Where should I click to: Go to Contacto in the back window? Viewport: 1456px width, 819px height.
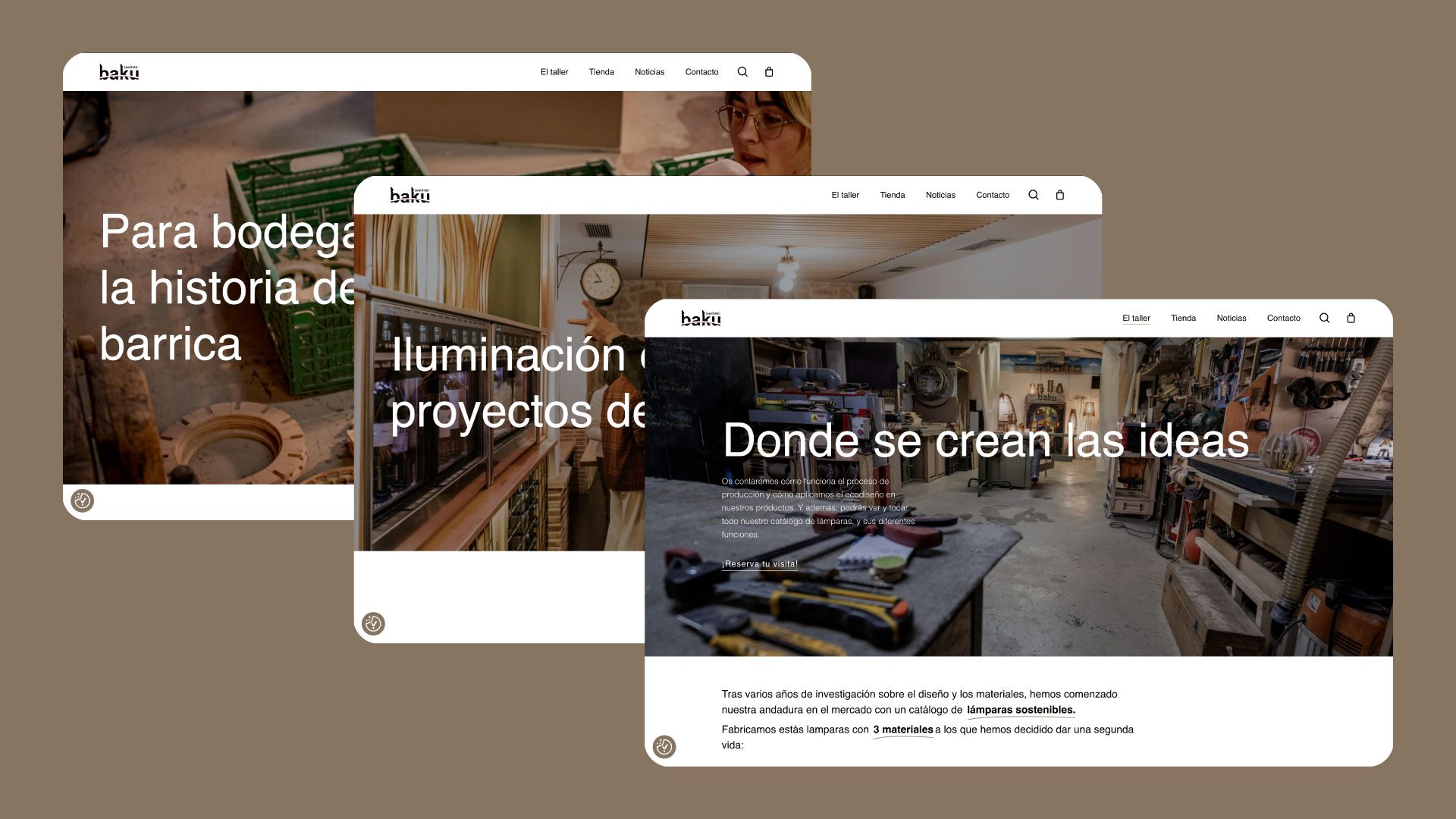[x=701, y=72]
